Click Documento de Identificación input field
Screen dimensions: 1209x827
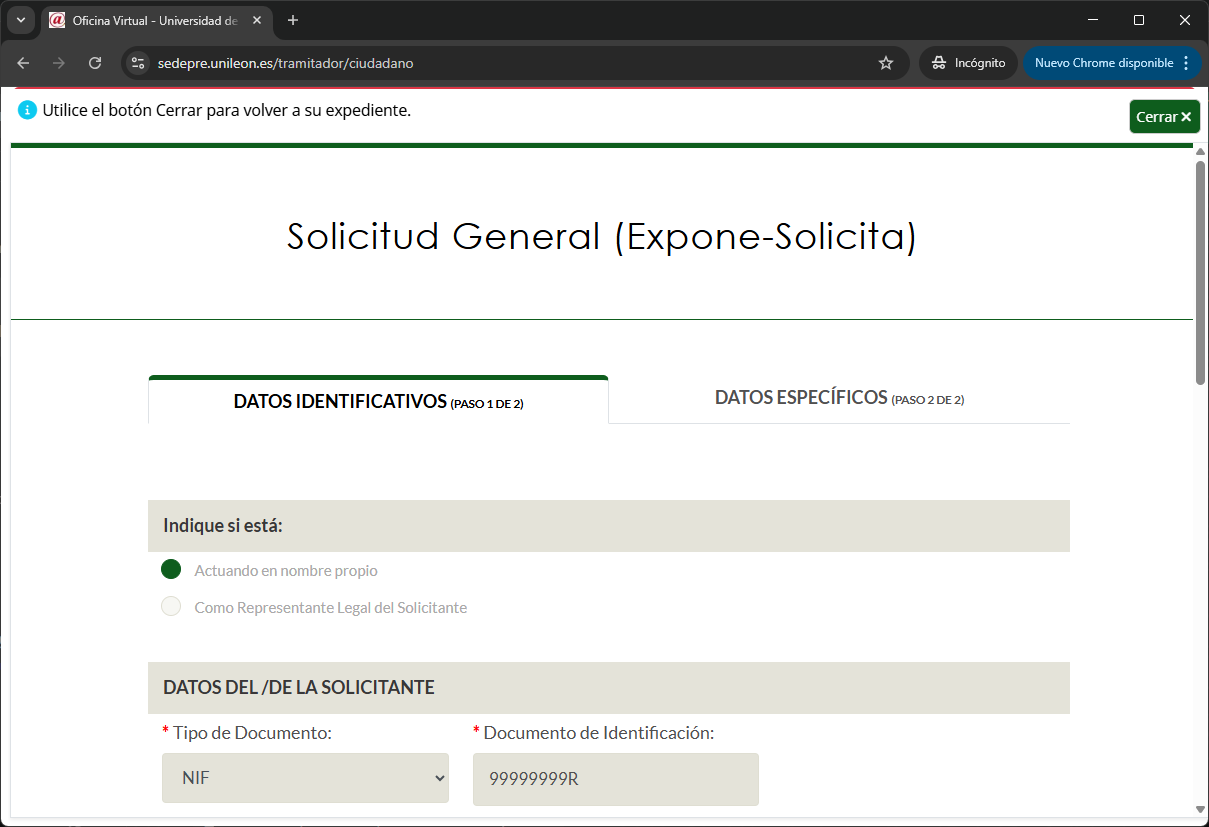tap(616, 779)
